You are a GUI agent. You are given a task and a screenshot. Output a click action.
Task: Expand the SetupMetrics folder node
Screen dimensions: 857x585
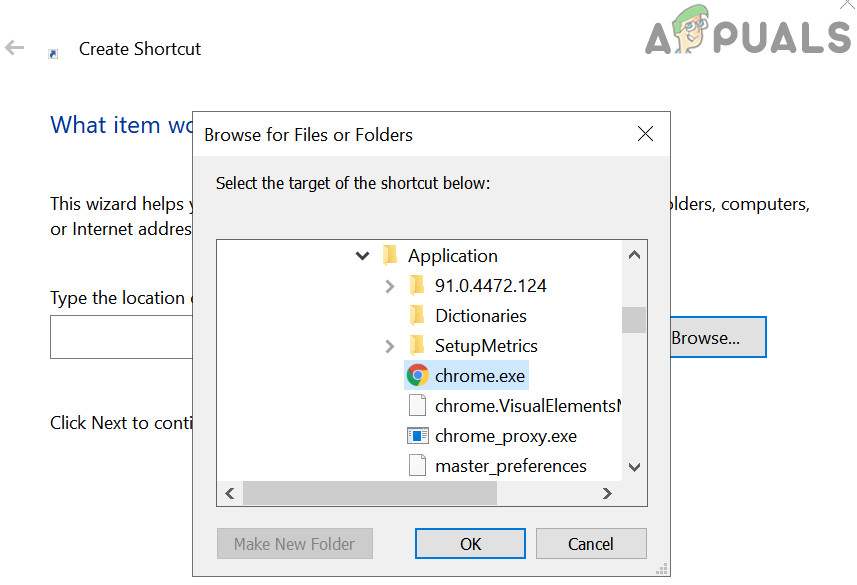[389, 346]
